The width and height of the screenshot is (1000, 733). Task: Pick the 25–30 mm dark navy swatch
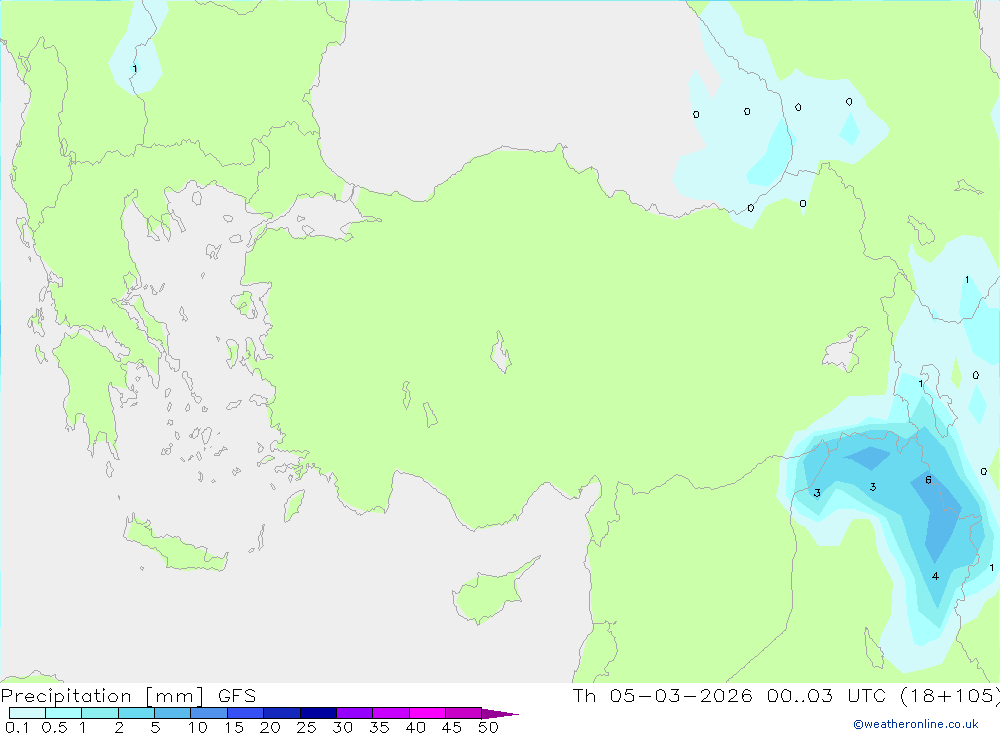[318, 713]
